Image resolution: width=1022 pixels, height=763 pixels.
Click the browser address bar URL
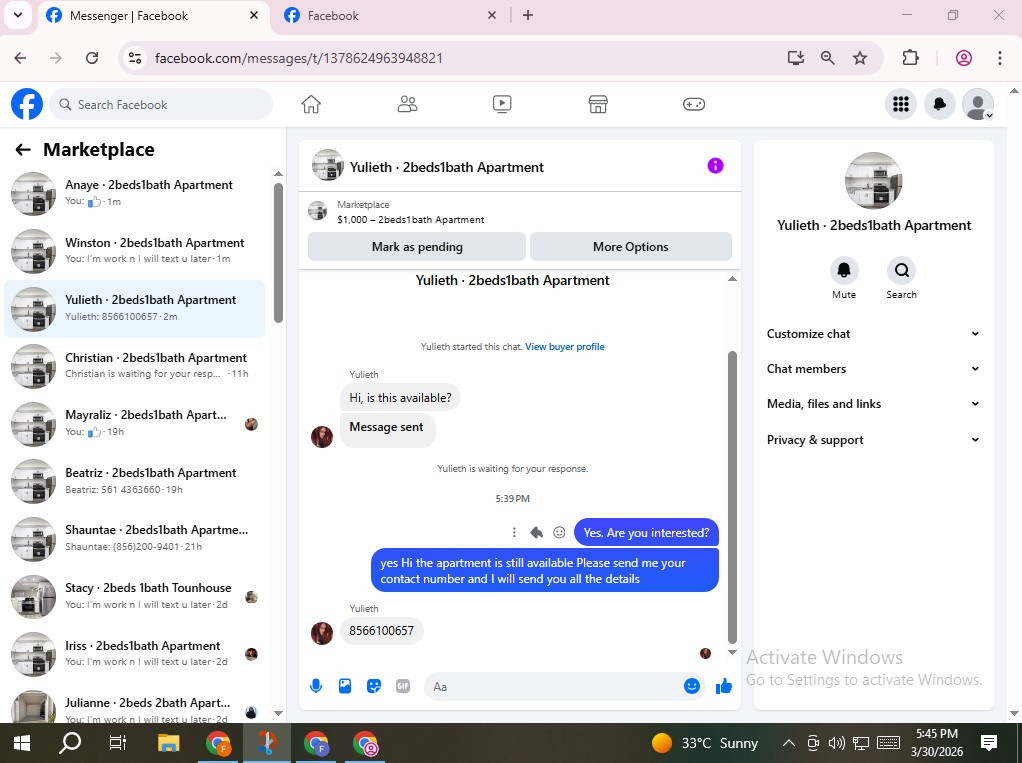tap(299, 58)
